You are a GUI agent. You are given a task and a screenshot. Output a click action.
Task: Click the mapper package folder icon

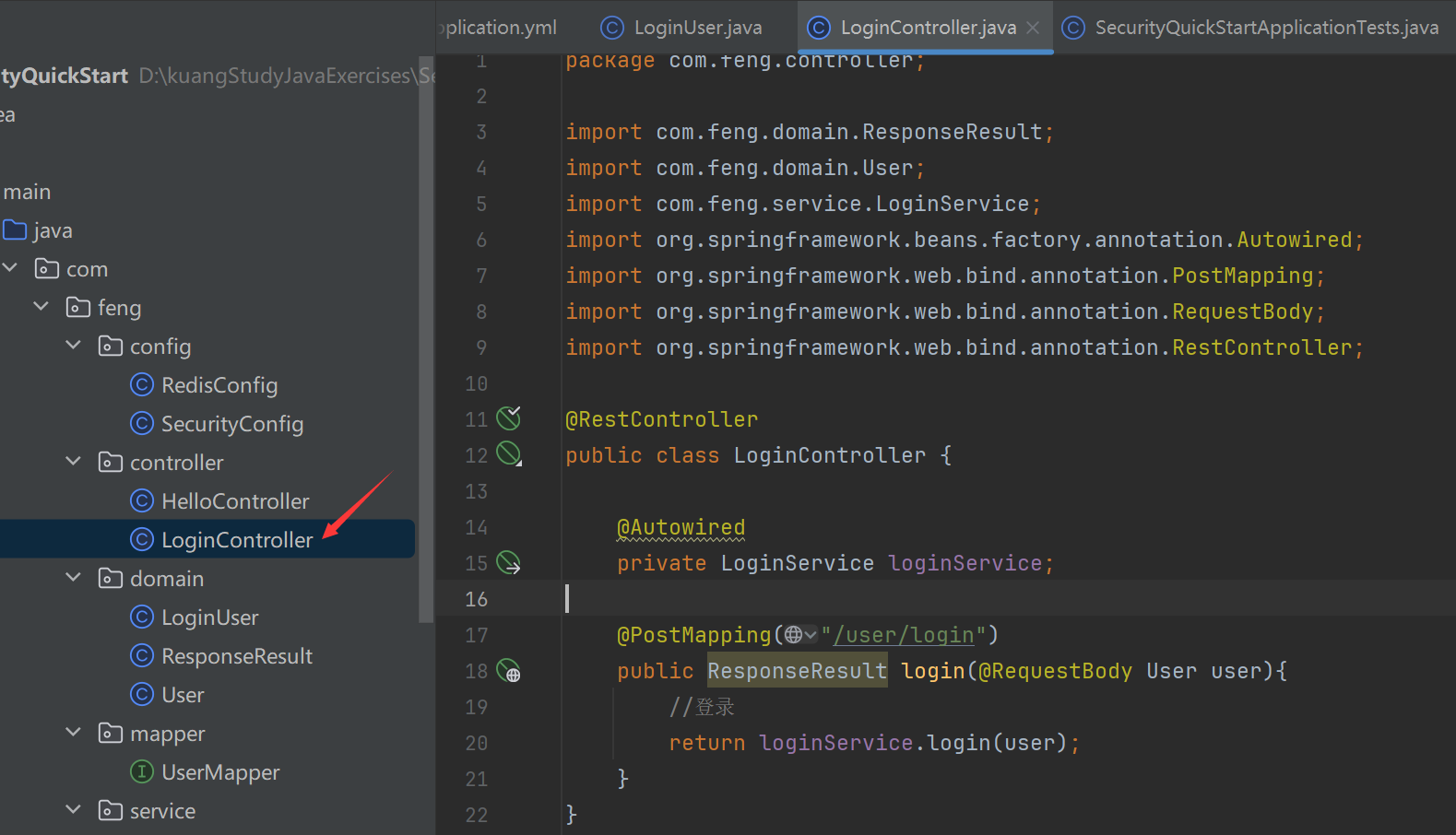111,733
